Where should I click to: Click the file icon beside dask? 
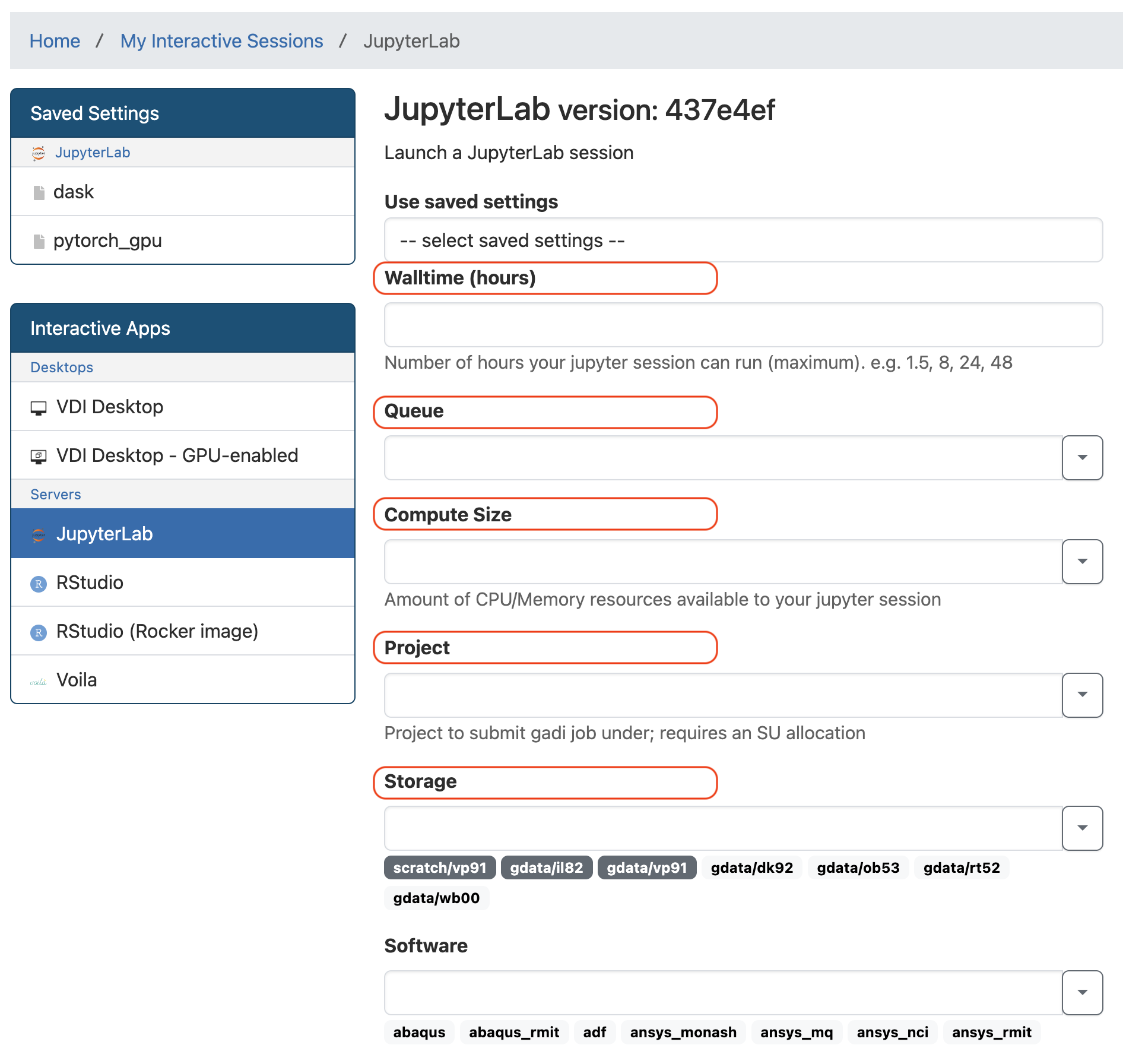click(x=39, y=192)
